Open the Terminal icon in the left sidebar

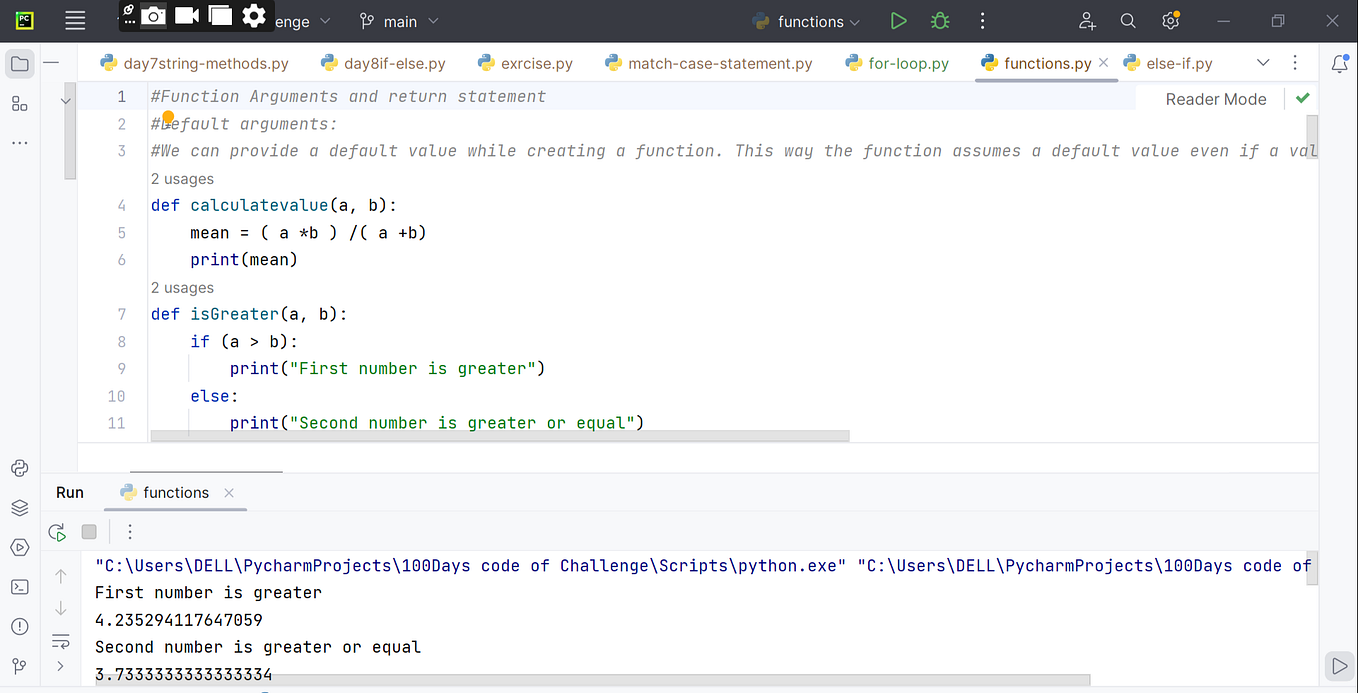(19, 587)
